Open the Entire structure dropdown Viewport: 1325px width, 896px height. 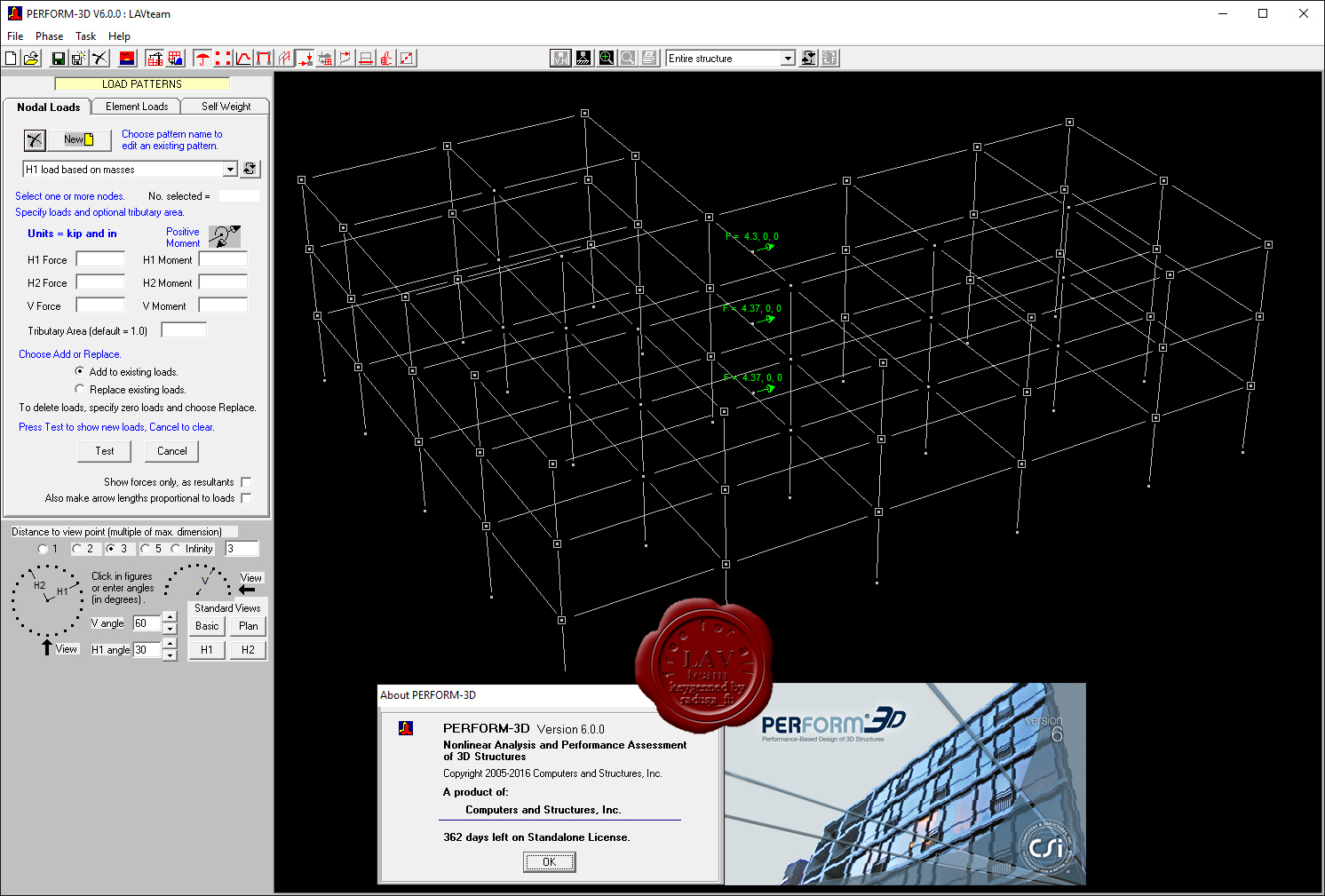788,59
